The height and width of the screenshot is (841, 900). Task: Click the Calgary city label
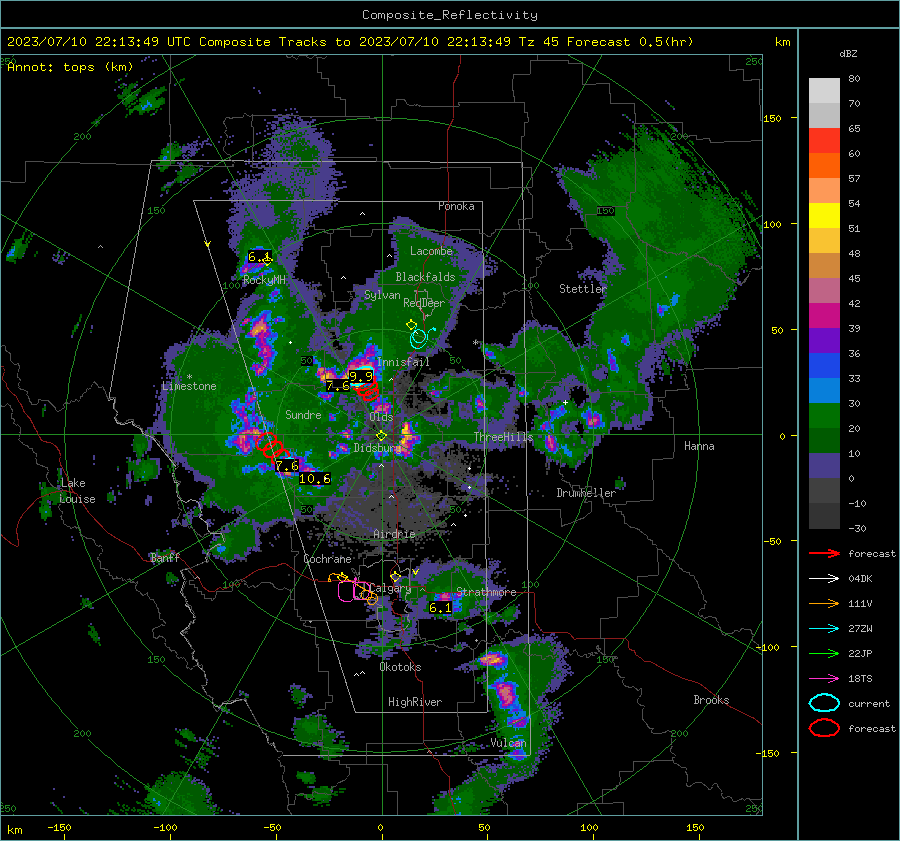point(390,588)
